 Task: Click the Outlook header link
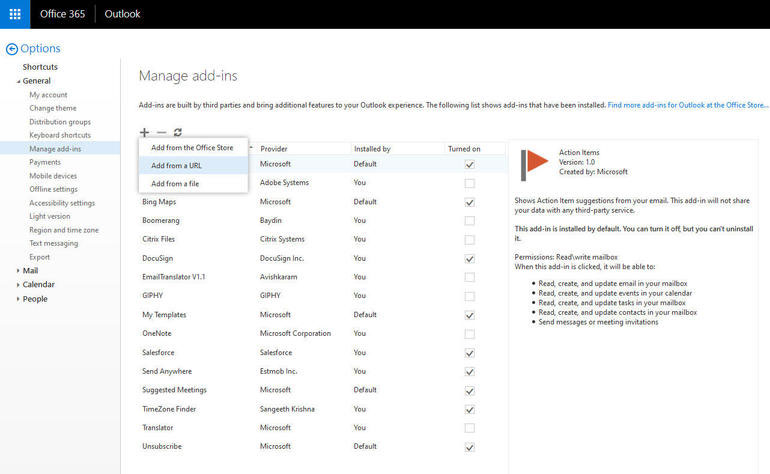[122, 14]
